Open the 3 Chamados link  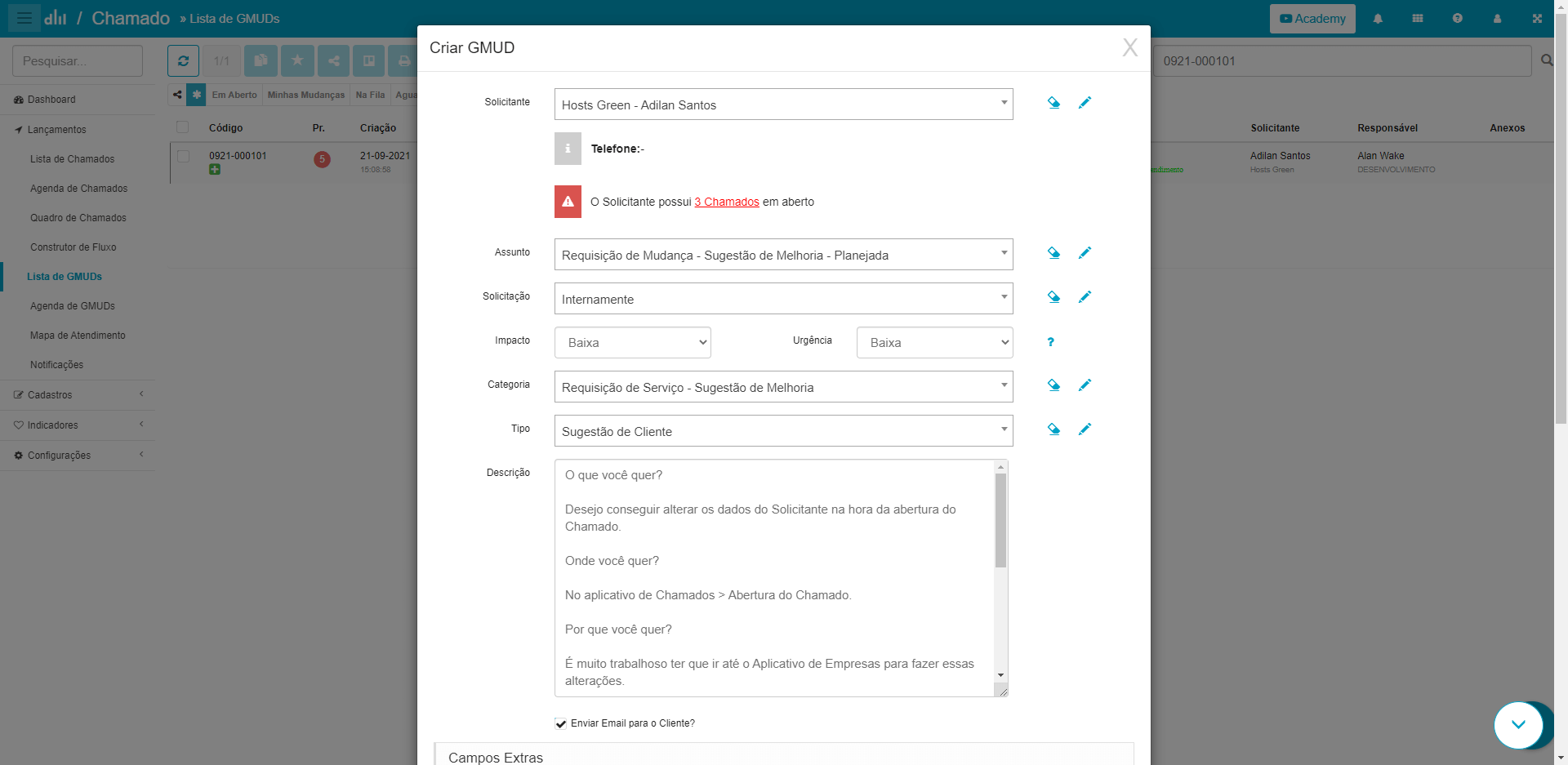[727, 202]
